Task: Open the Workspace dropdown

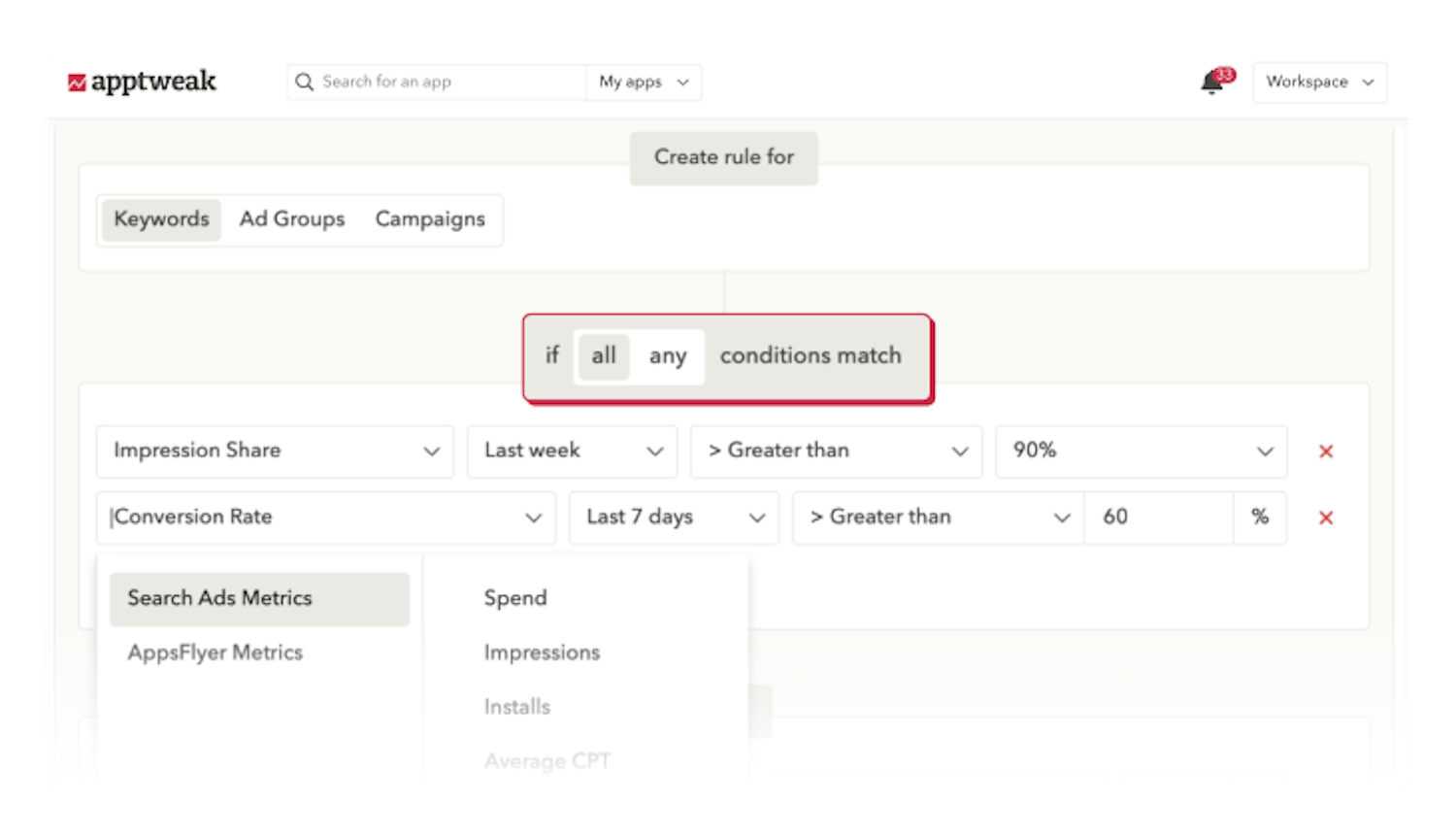Action: point(1318,83)
